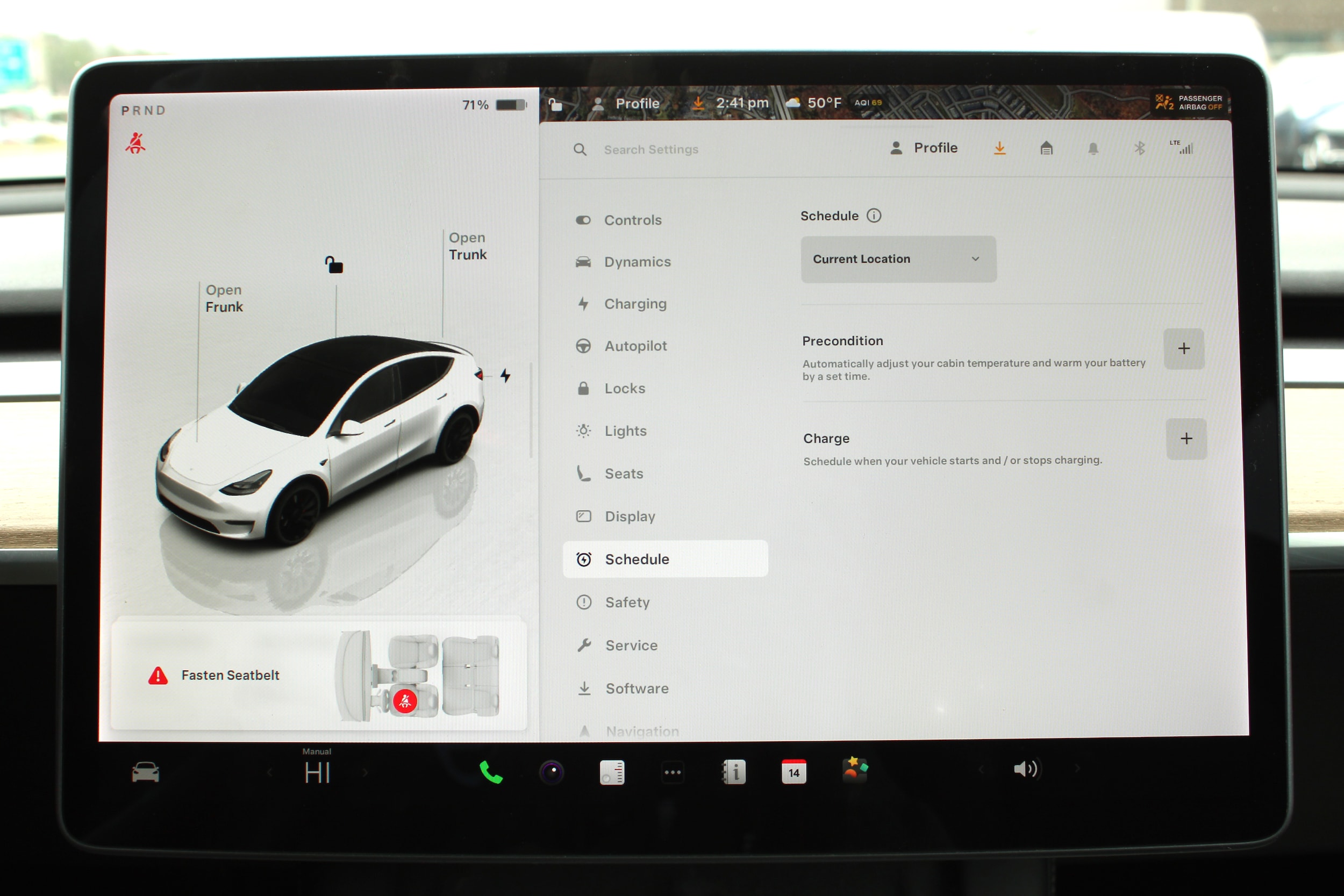
Task: Decrease volume with left arrow
Action: (980, 769)
